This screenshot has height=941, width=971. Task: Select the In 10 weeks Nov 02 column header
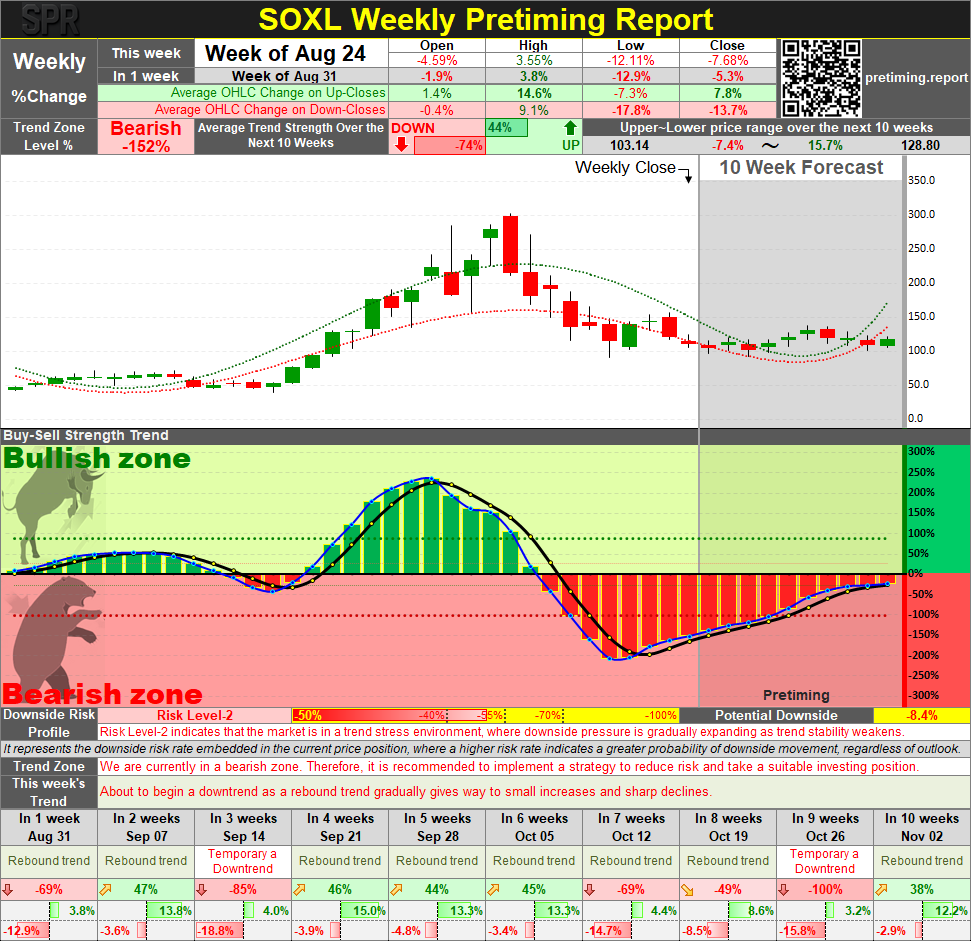(921, 827)
